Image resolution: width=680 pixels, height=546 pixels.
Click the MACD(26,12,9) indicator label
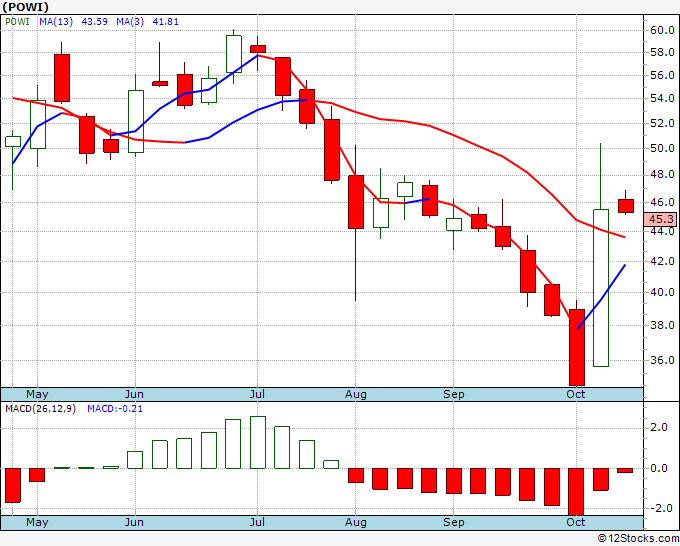(x=40, y=409)
